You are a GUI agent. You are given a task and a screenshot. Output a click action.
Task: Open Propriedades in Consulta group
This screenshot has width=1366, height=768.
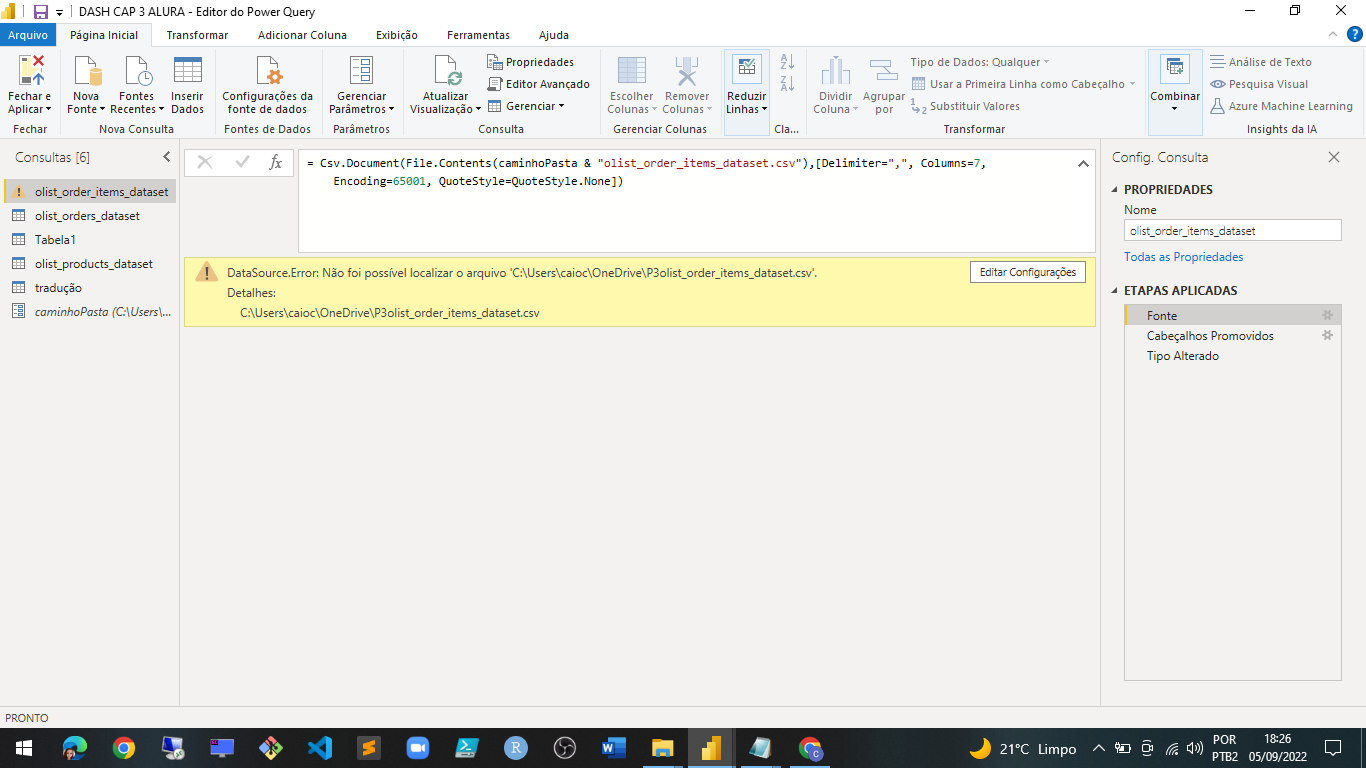[x=531, y=62]
